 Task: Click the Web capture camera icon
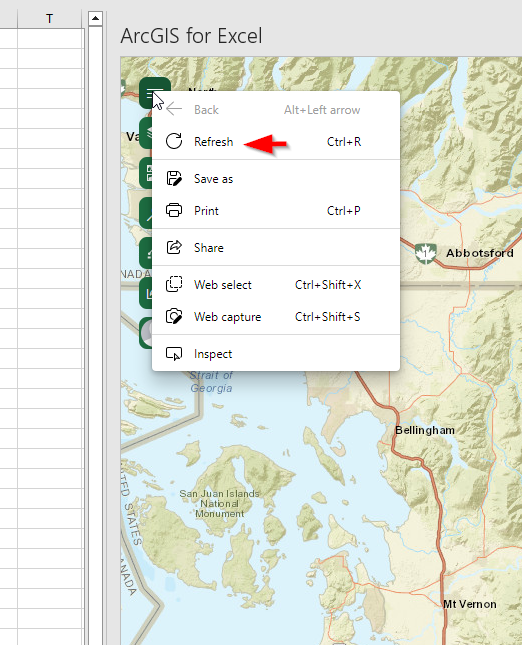point(174,316)
